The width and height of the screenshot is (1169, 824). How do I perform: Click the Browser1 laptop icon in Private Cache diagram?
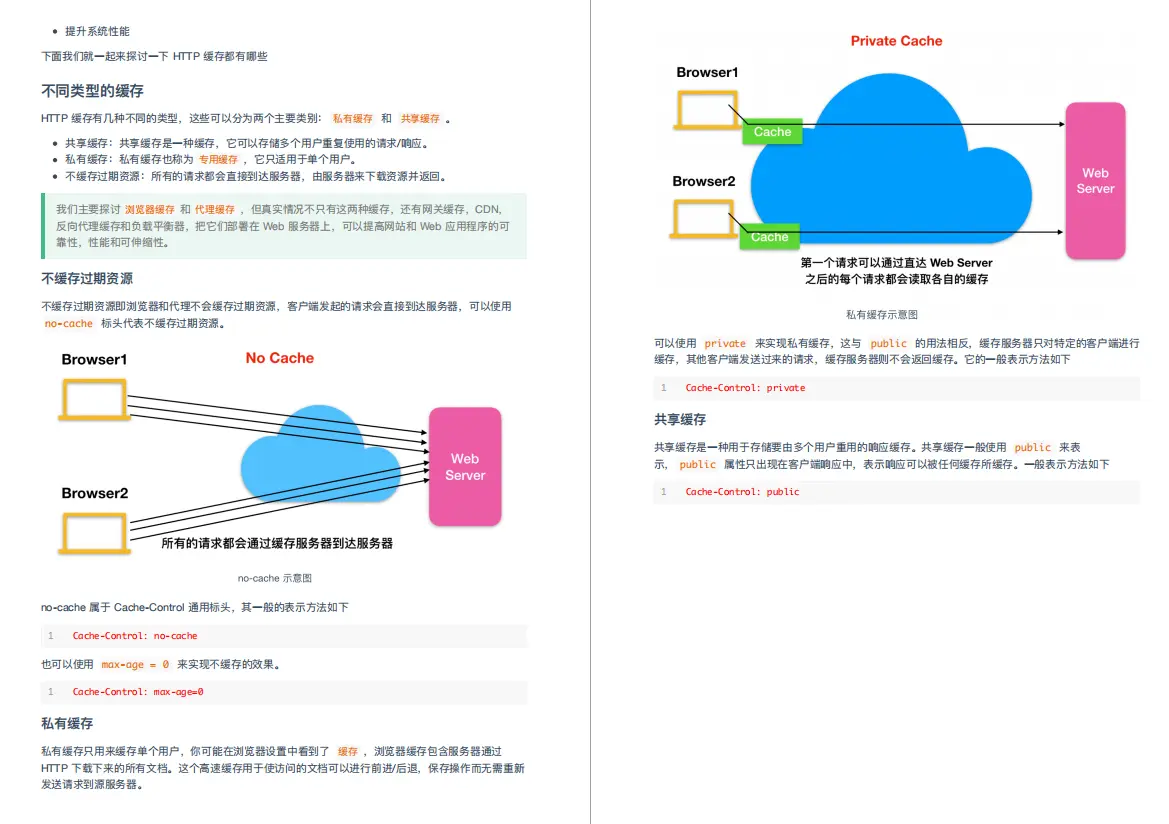click(x=707, y=110)
